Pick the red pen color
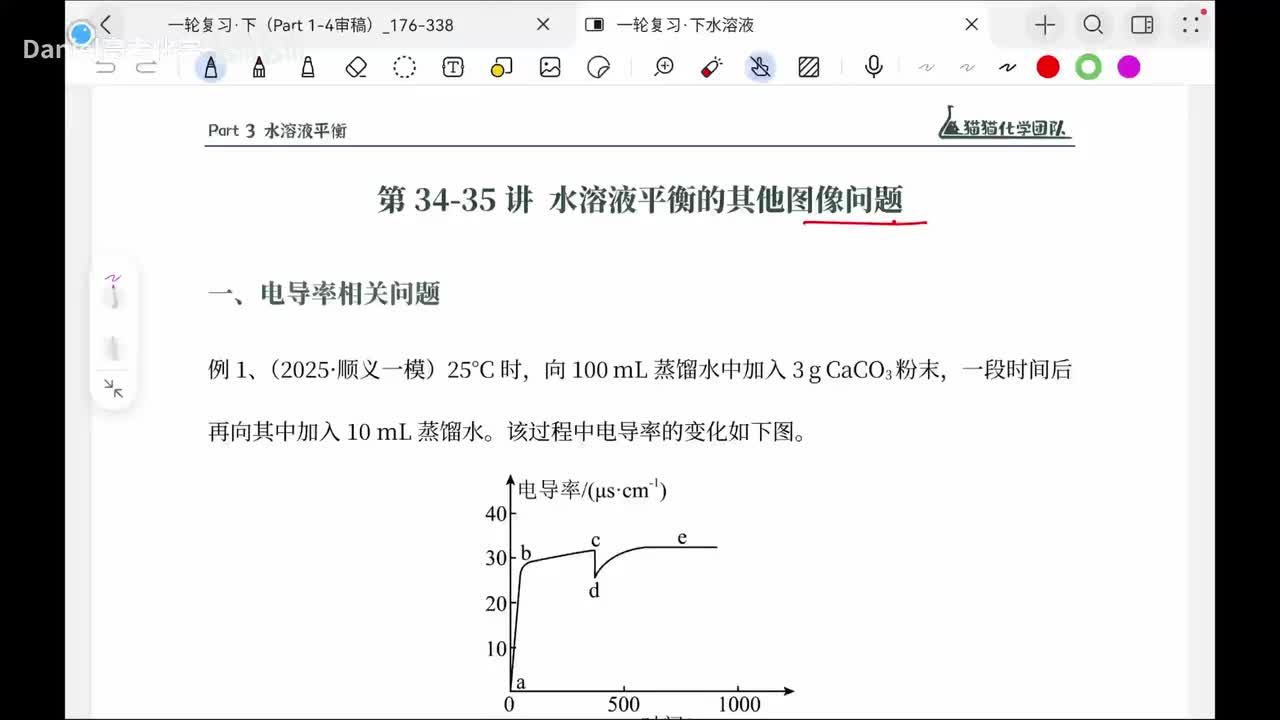The width and height of the screenshot is (1280, 720). click(1048, 67)
